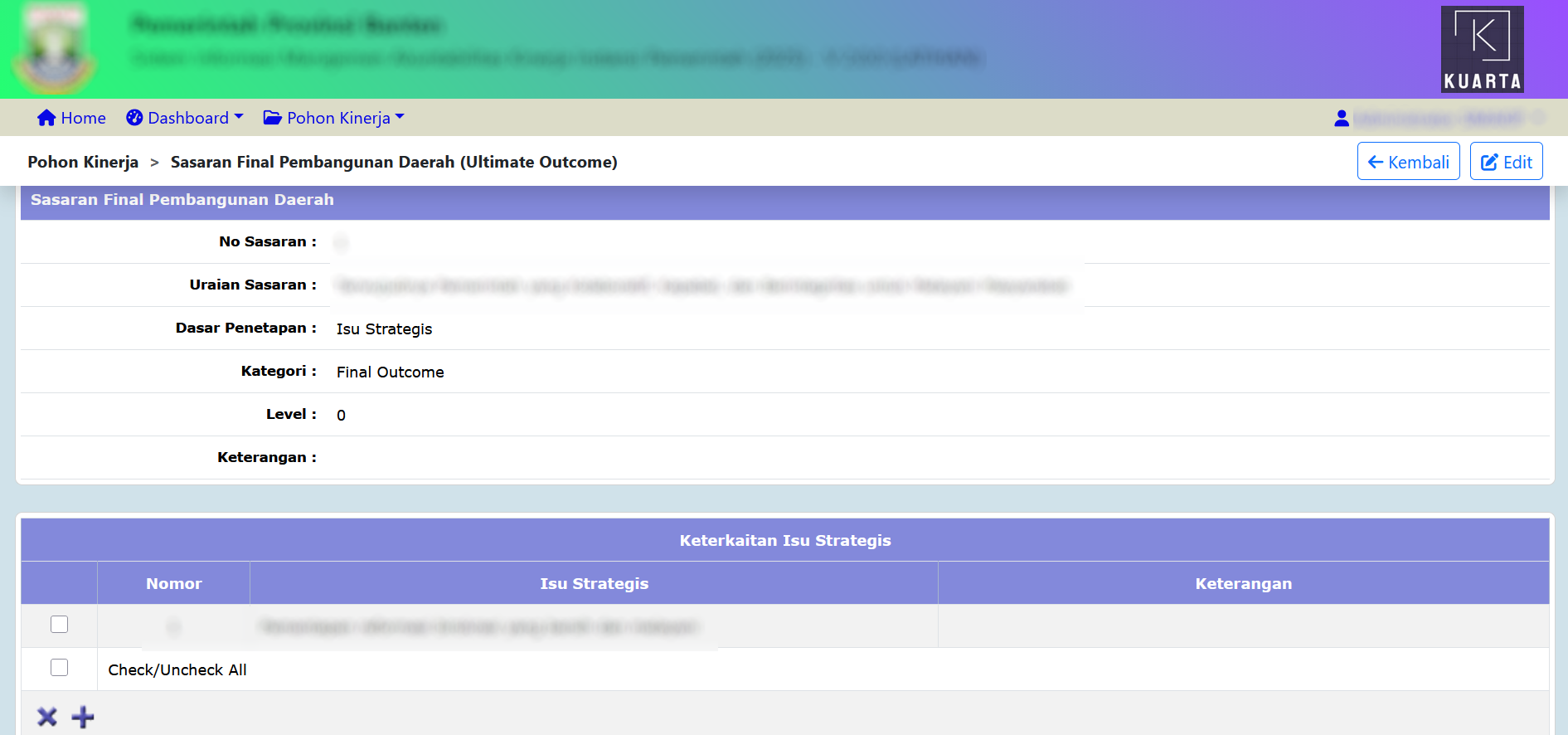1568x735 pixels.
Task: Expand the Pohon Kinerja menu caret
Action: (400, 117)
